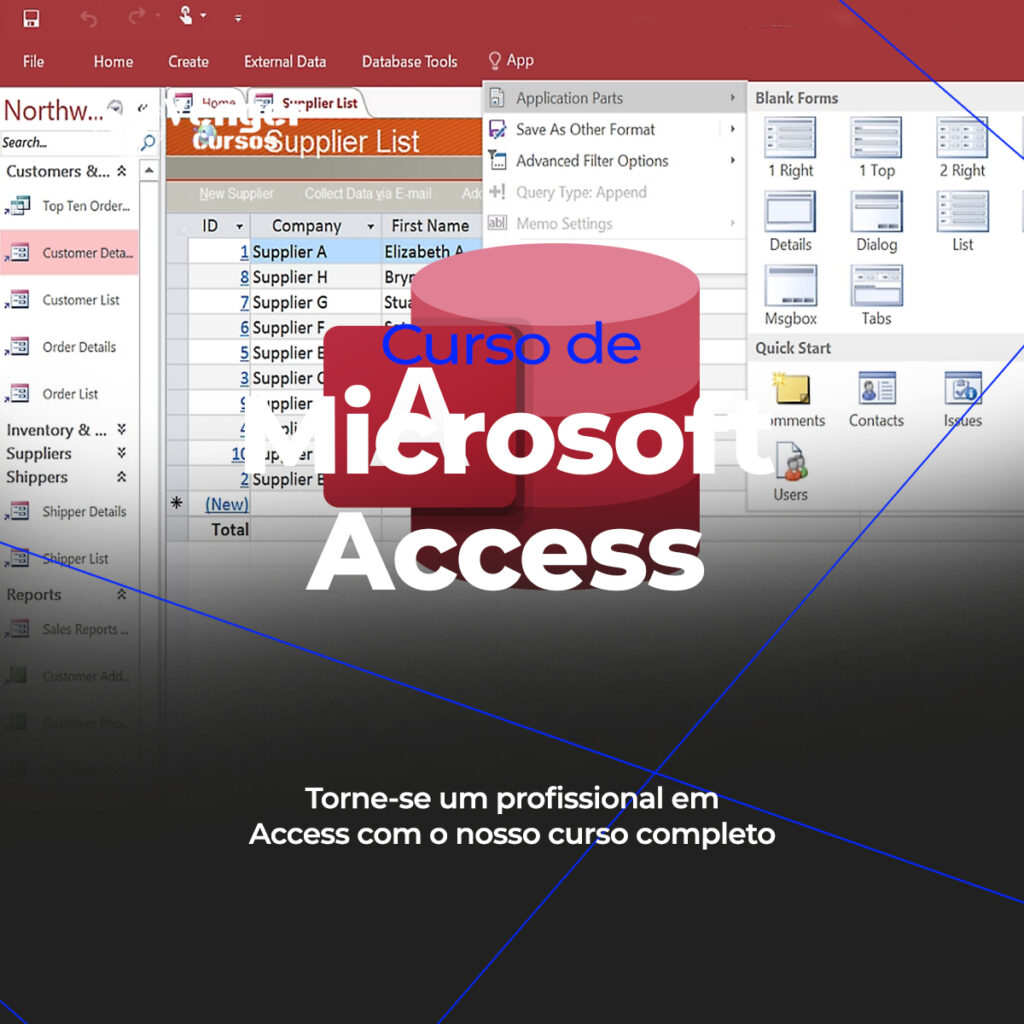
Task: Choose the Users quick start part
Action: pos(790,473)
